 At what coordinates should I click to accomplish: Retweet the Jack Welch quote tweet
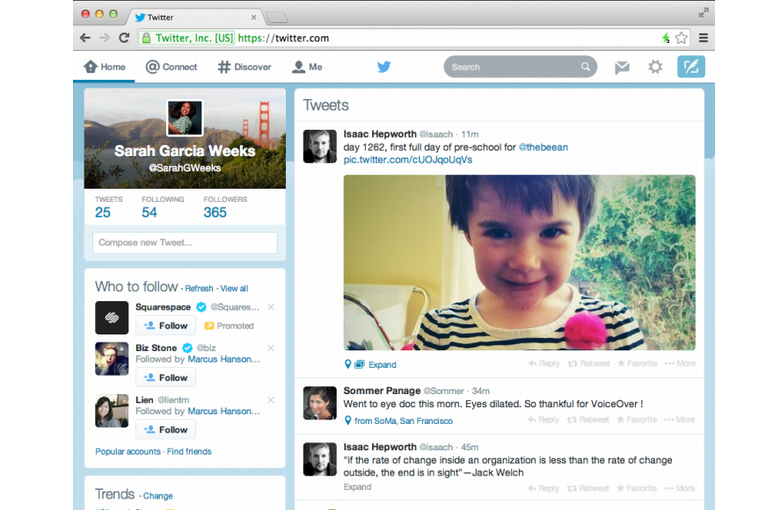[x=588, y=489]
